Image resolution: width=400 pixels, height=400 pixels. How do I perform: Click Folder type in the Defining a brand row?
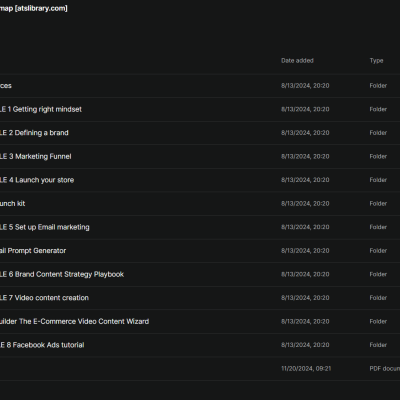[378, 133]
